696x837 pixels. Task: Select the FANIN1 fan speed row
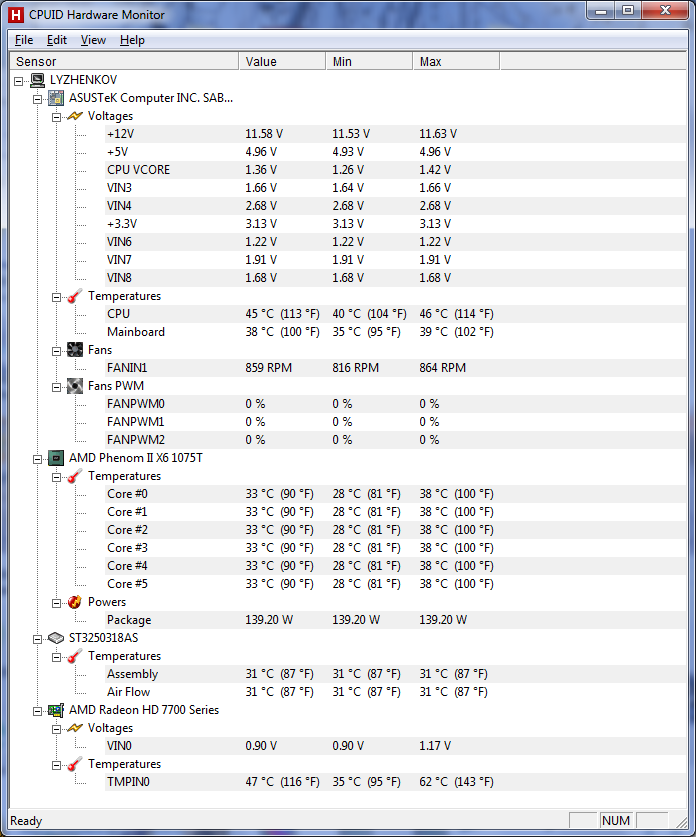tap(396, 368)
